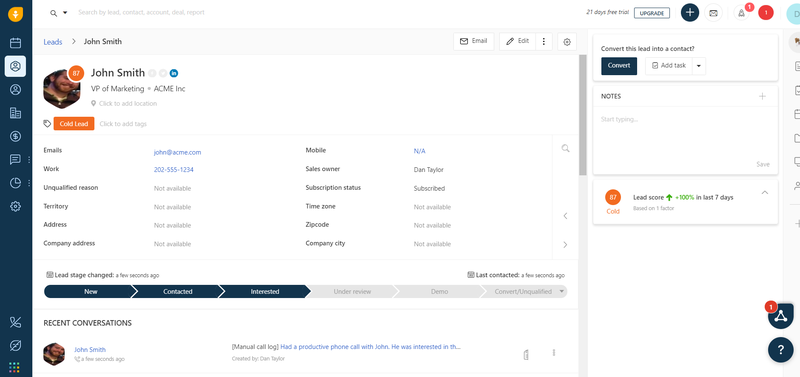The height and width of the screenshot is (377, 800).
Task: Open the conversations chat icon in sidebar
Action: click(15, 160)
